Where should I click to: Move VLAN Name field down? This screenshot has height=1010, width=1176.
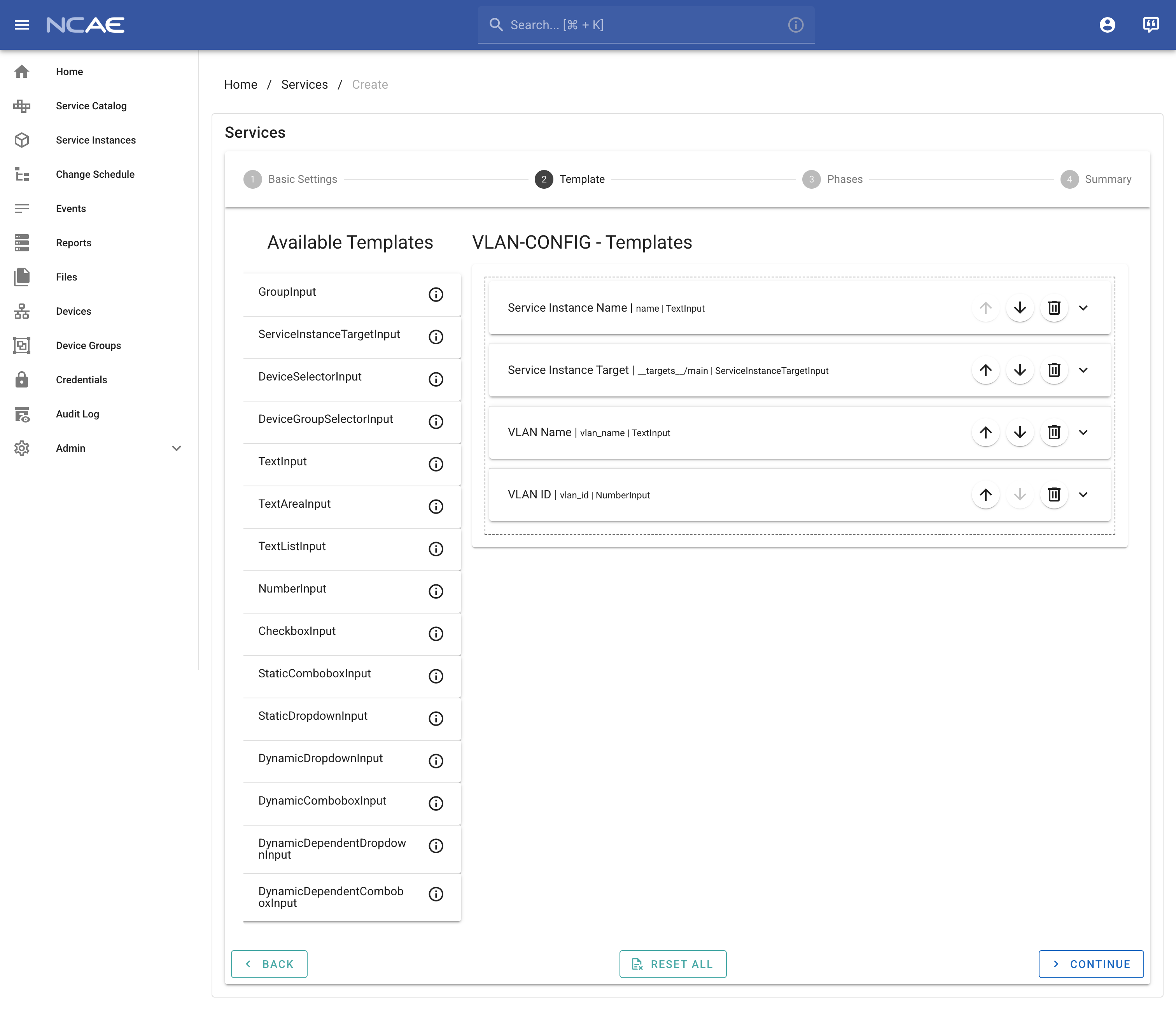coord(1019,432)
